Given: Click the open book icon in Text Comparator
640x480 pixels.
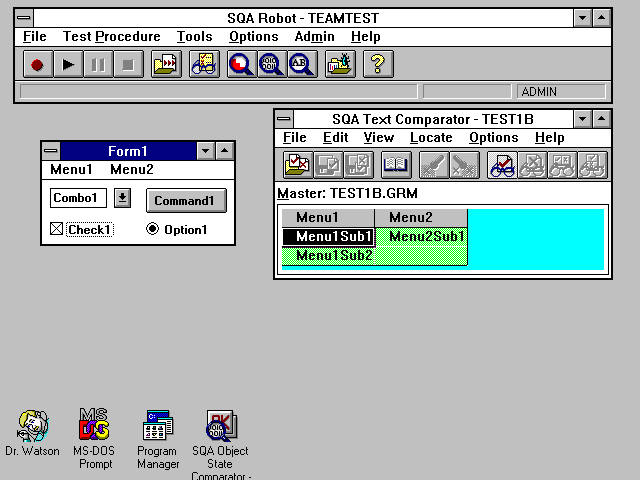Looking at the screenshot, I should click(x=396, y=165).
